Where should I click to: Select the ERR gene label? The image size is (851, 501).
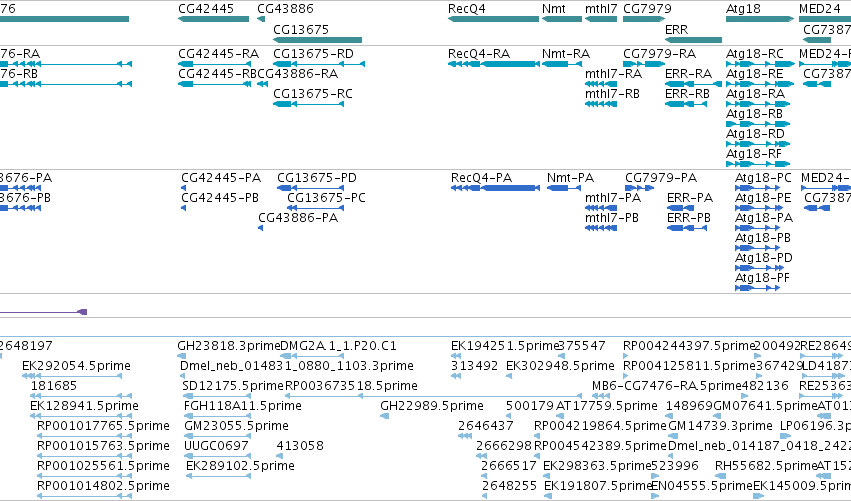point(676,30)
